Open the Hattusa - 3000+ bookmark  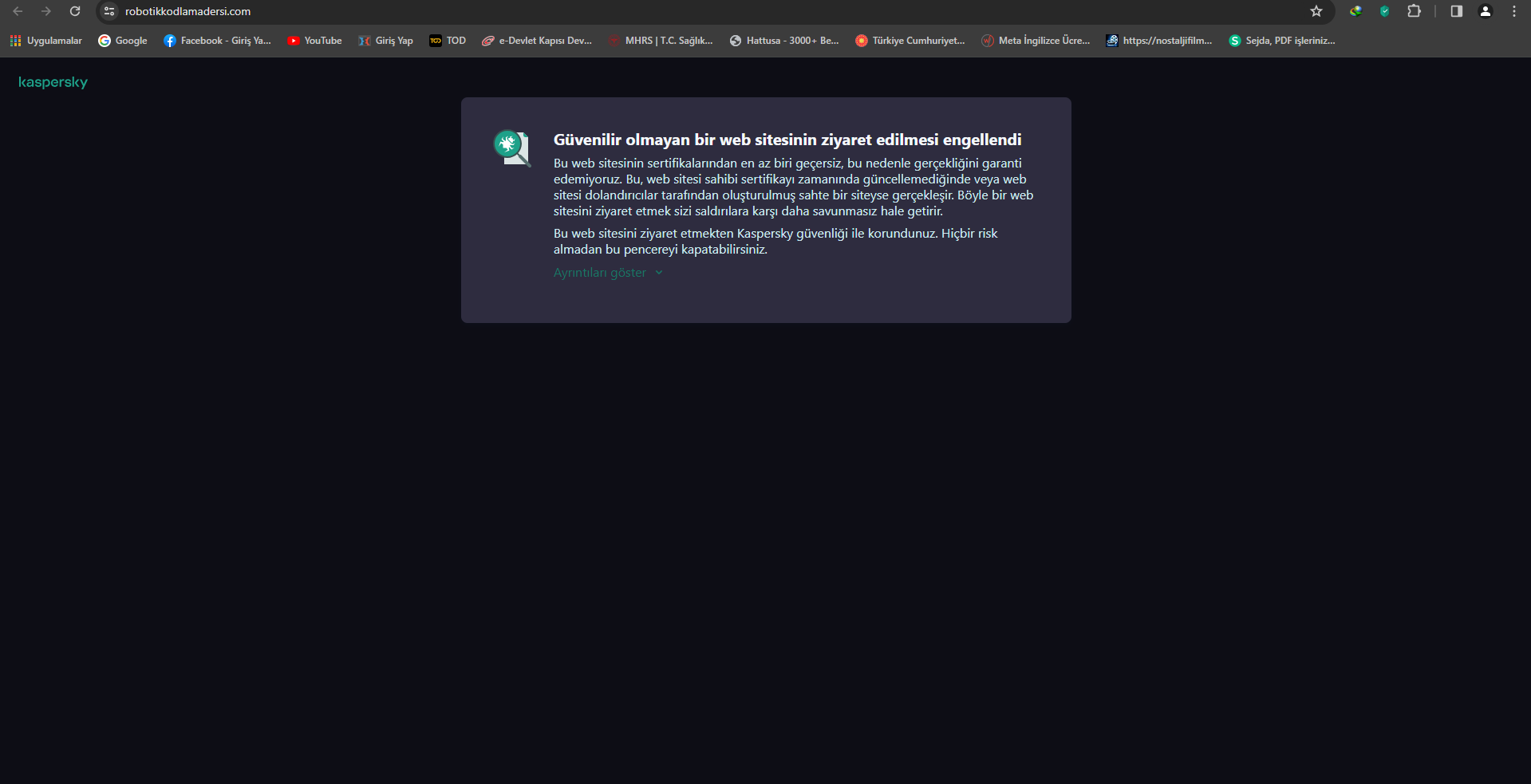pos(784,41)
